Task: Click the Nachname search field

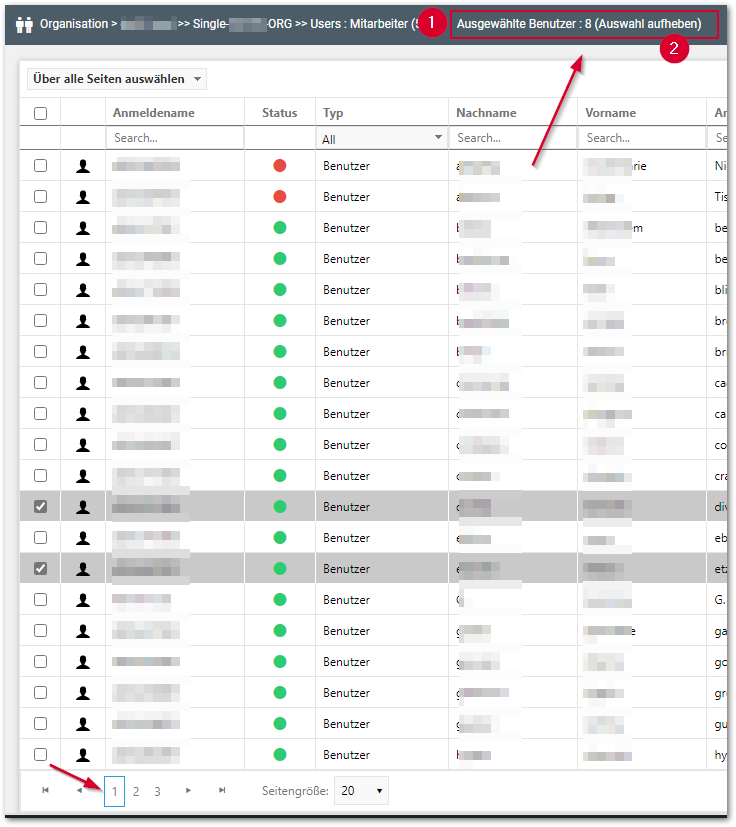Action: coord(513,138)
